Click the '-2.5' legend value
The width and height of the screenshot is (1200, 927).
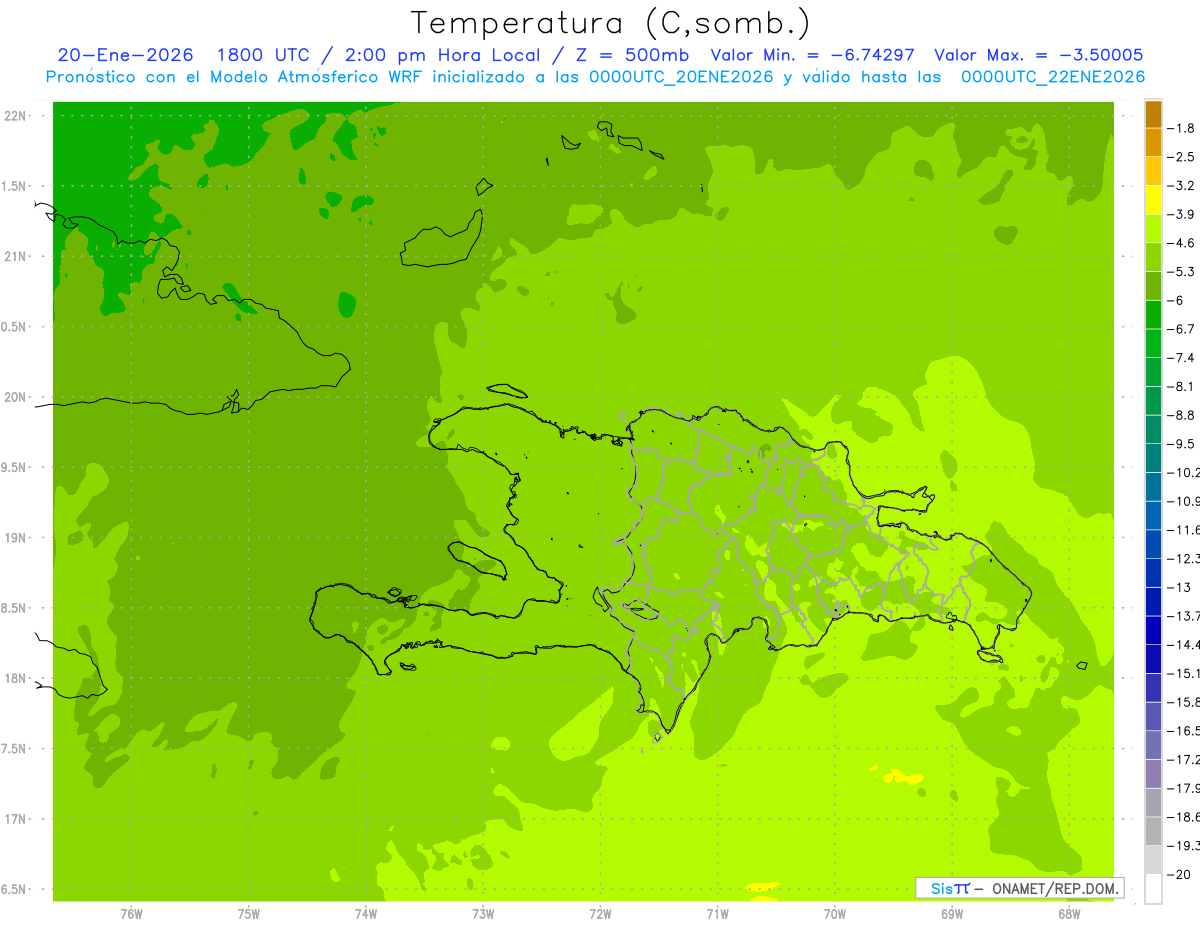click(x=1180, y=157)
